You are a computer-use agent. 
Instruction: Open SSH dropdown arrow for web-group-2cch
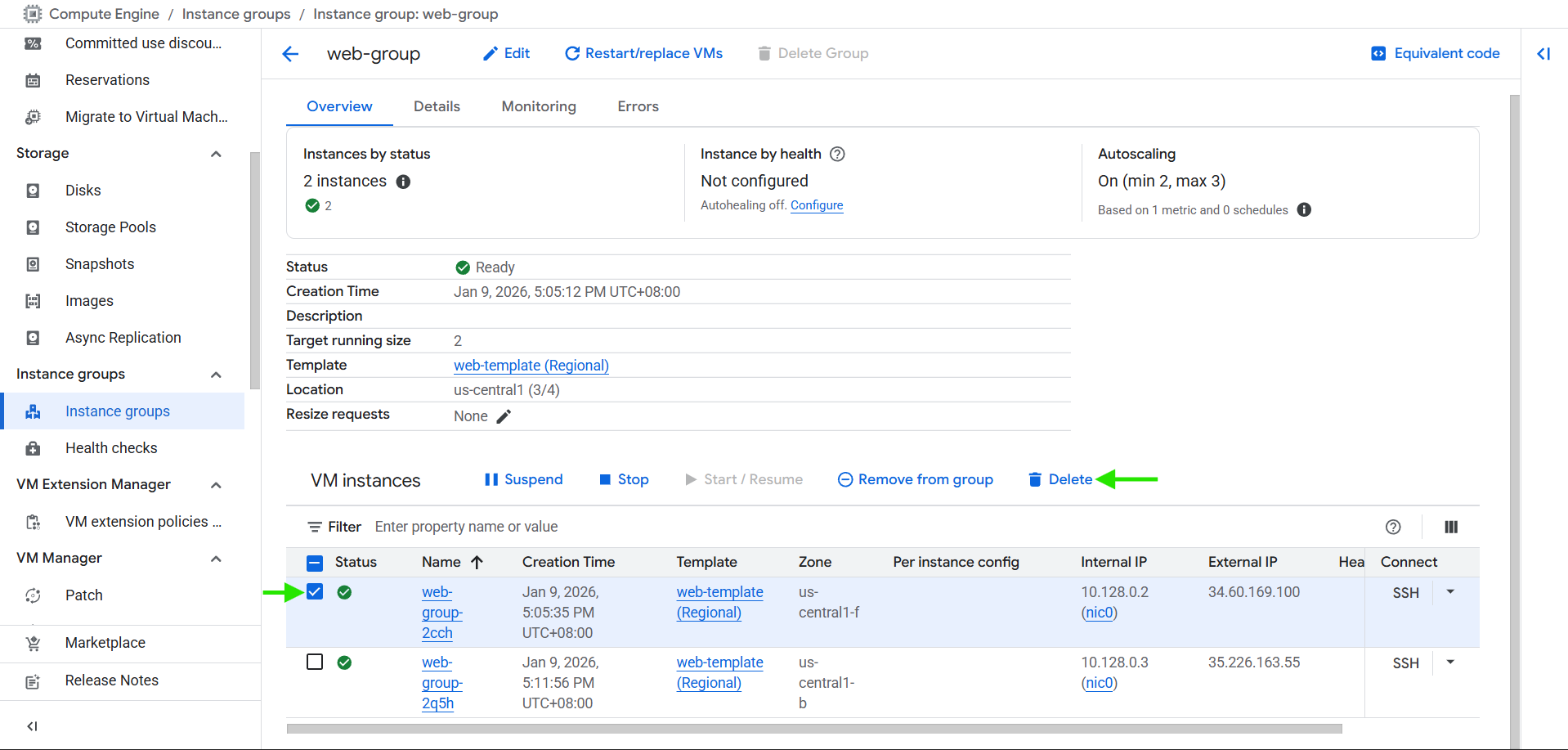pyautogui.click(x=1450, y=592)
